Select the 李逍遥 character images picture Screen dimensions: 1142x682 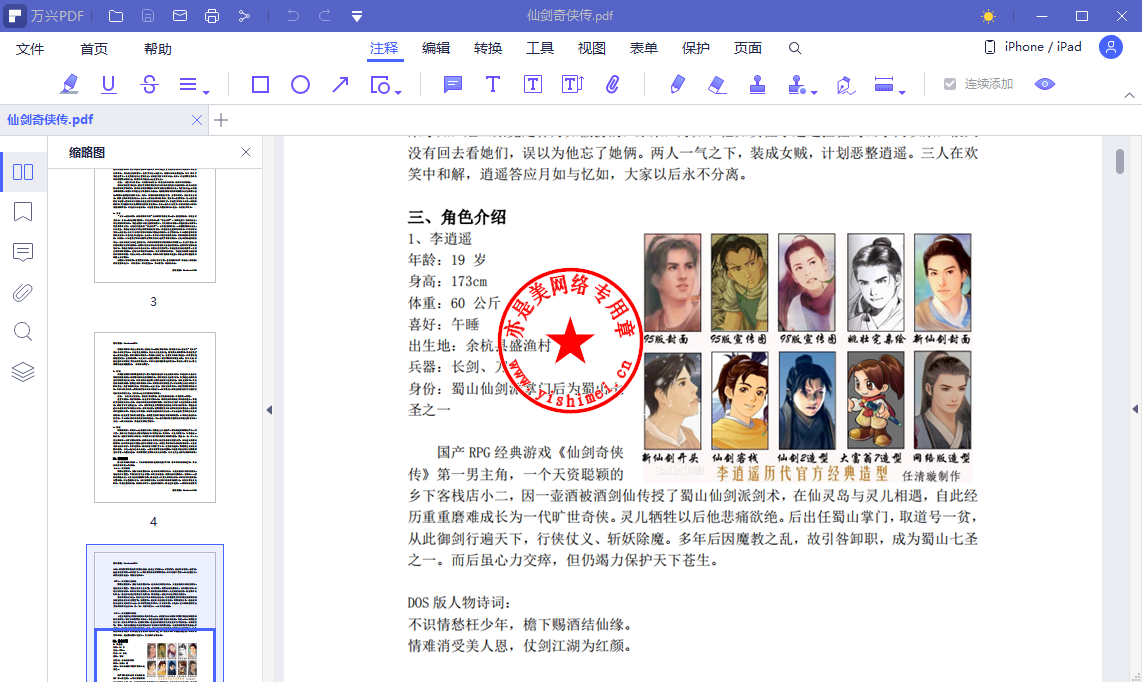807,357
